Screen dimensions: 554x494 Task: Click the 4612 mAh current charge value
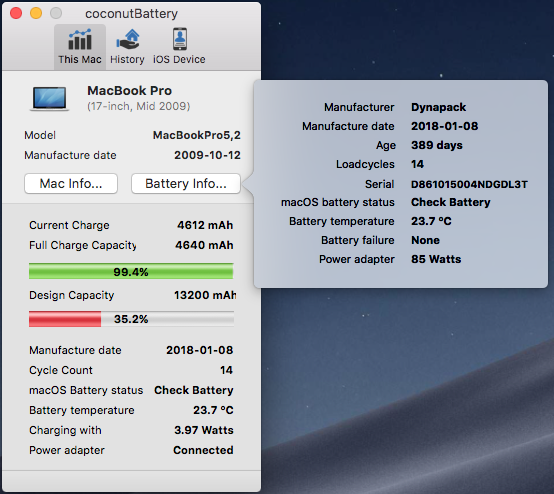[x=205, y=225]
